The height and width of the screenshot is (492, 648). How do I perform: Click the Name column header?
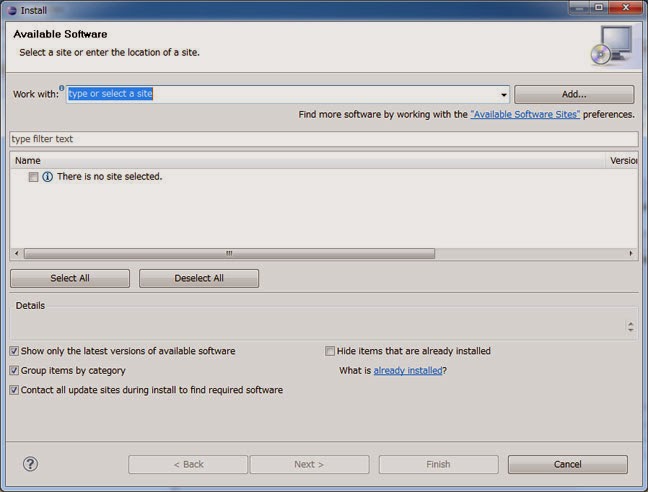point(307,161)
